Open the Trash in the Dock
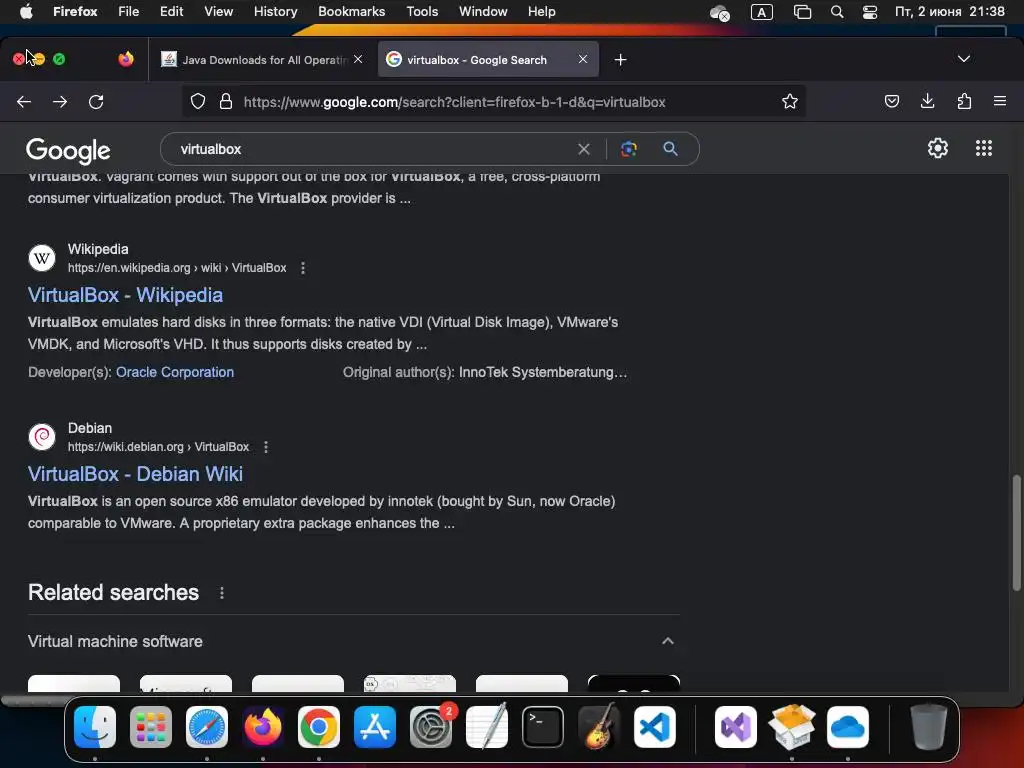This screenshot has width=1024, height=768. 929,727
